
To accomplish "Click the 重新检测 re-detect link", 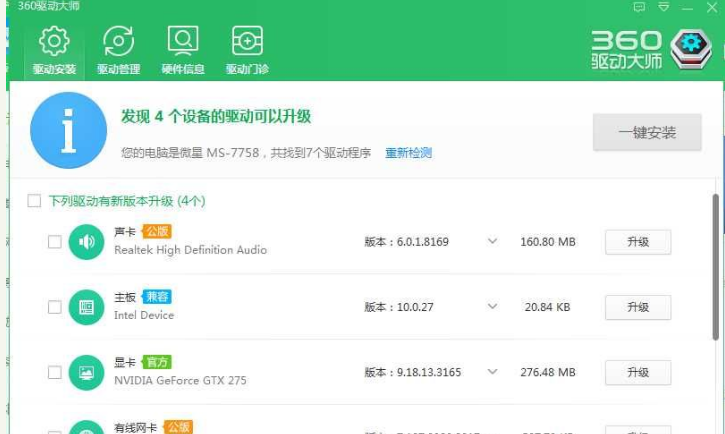I will point(408,153).
